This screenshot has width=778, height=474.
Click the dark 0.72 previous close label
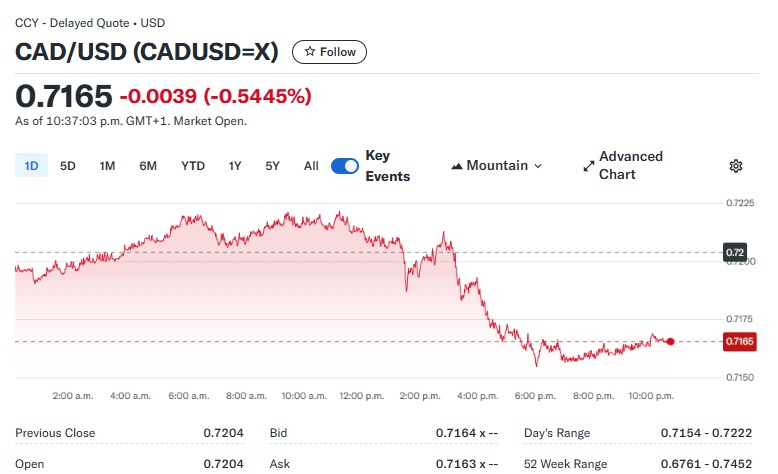(734, 252)
